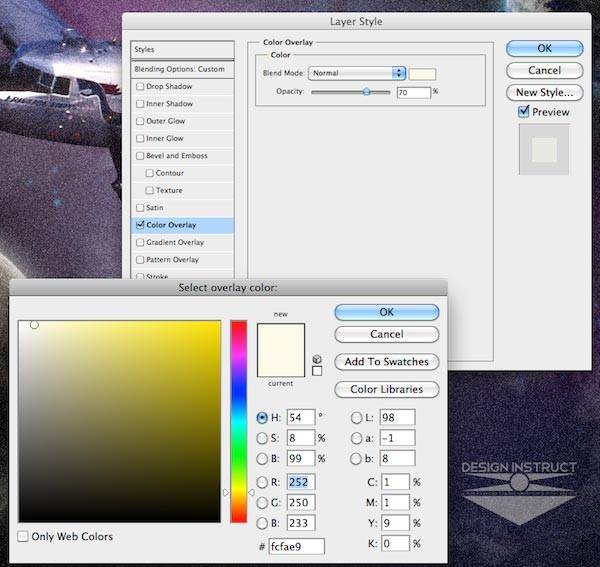Viewport: 600px width, 567px height.
Task: Click OK in the color picker dialog
Action: pyautogui.click(x=386, y=313)
